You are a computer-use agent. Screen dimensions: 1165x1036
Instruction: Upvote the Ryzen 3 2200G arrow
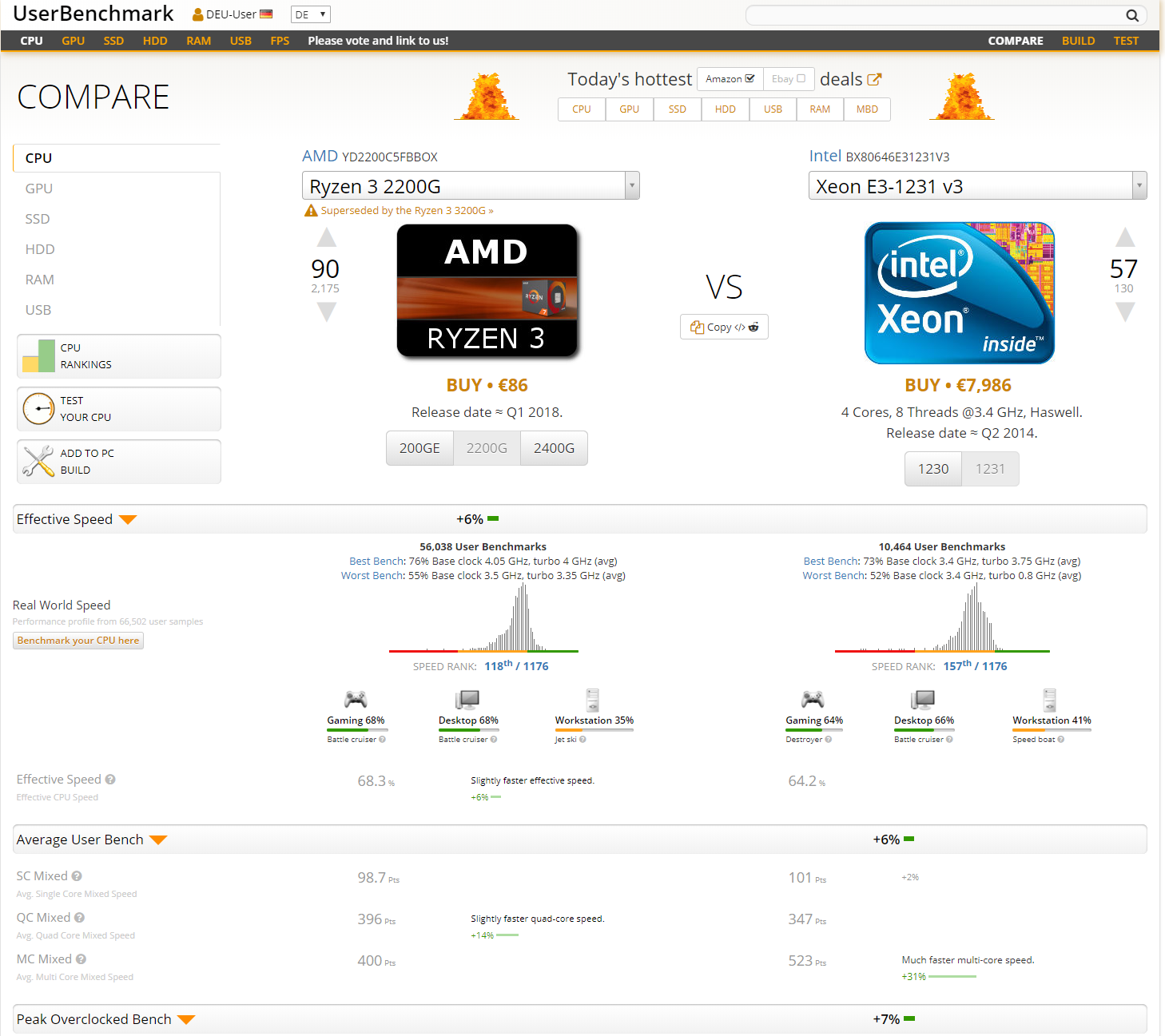[326, 237]
